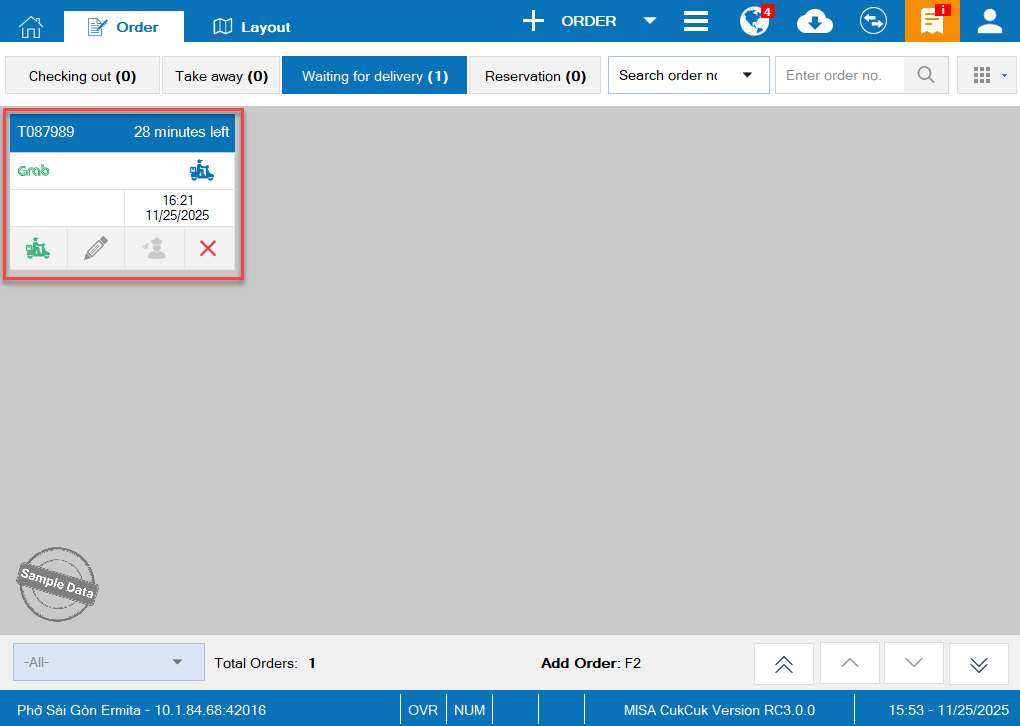
Task: Click the Enter order no. input field
Action: [x=839, y=75]
